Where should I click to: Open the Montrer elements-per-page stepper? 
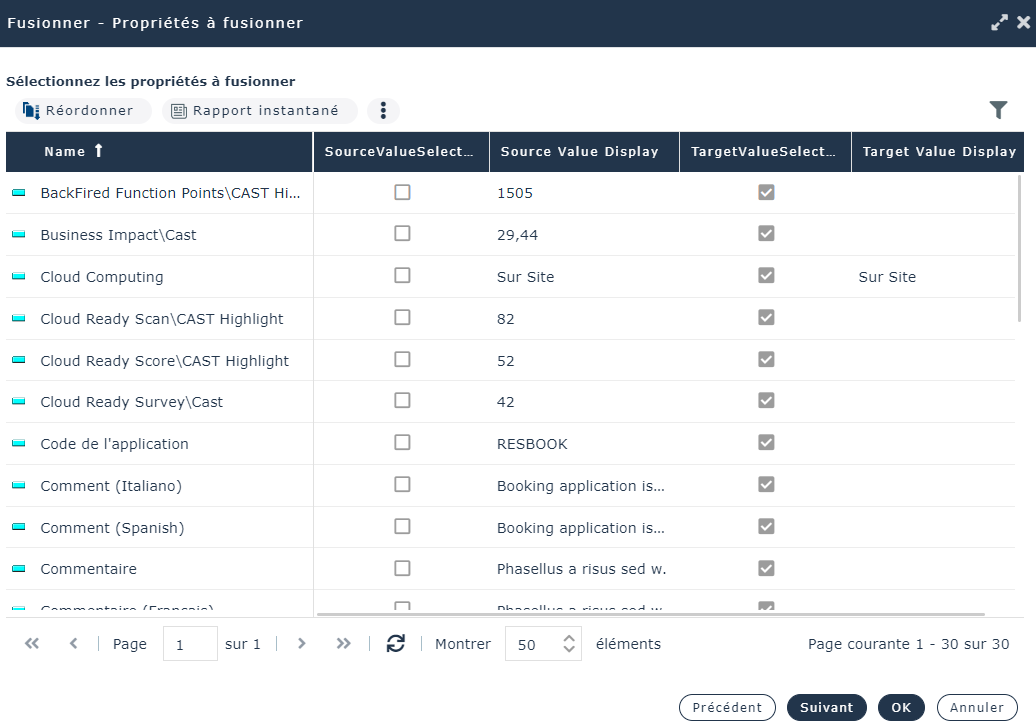coord(569,644)
